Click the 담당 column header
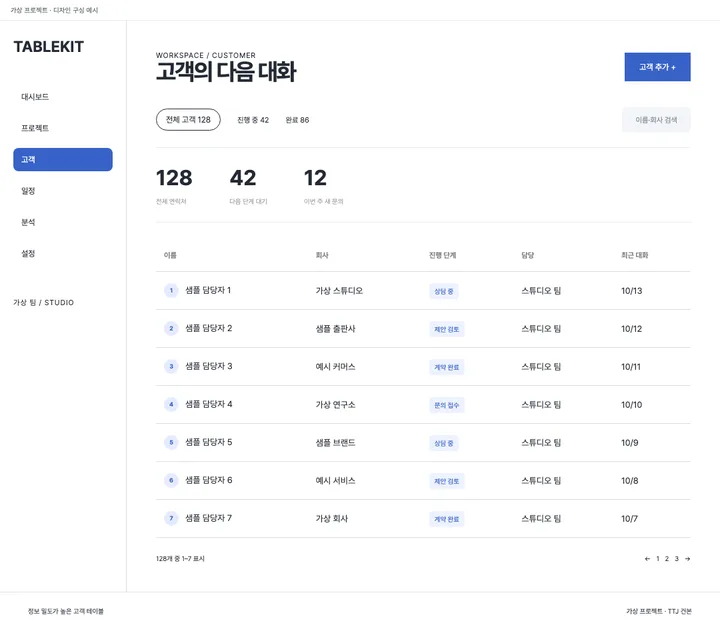 click(528, 255)
